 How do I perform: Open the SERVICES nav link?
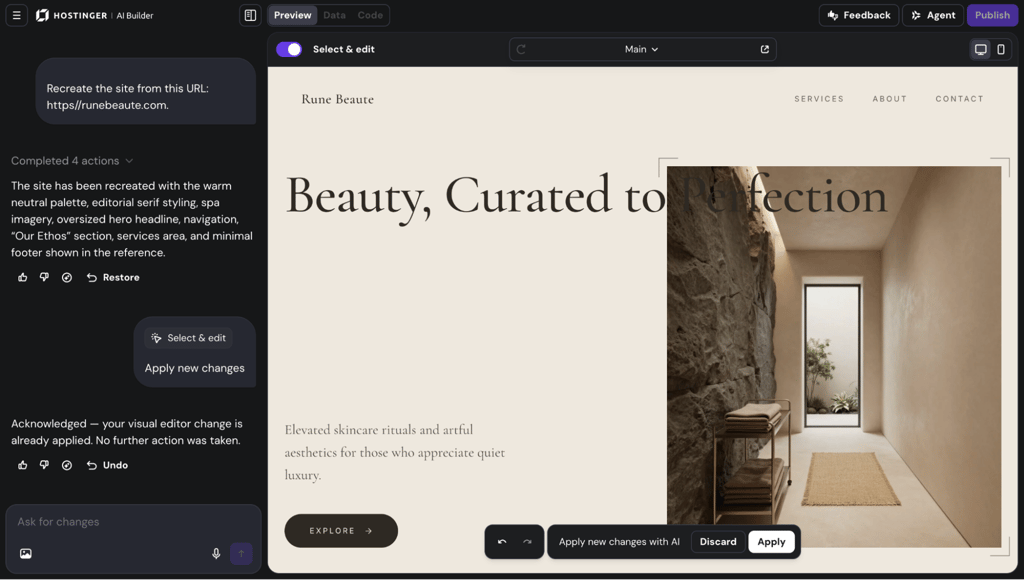[819, 99]
